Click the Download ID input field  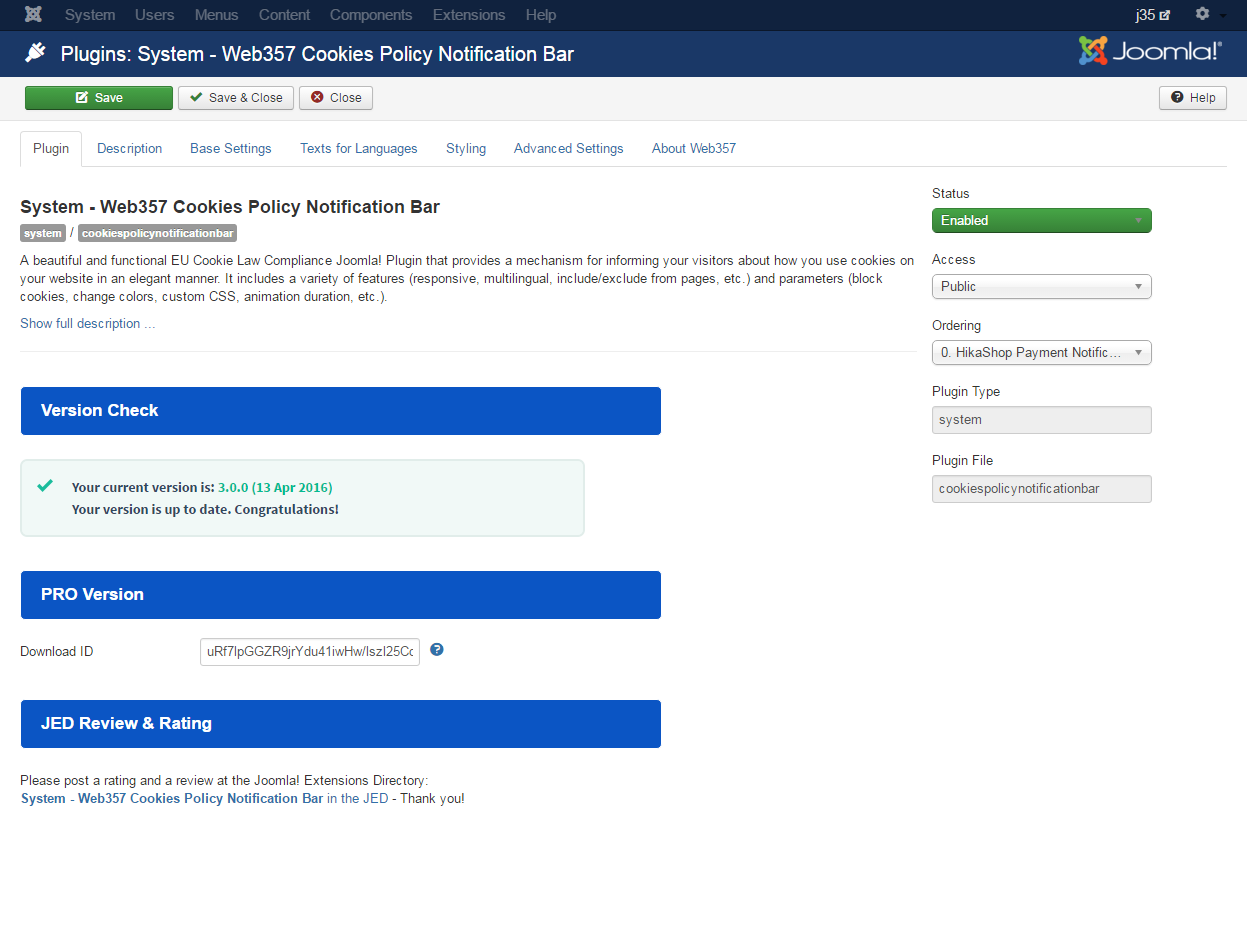(310, 651)
